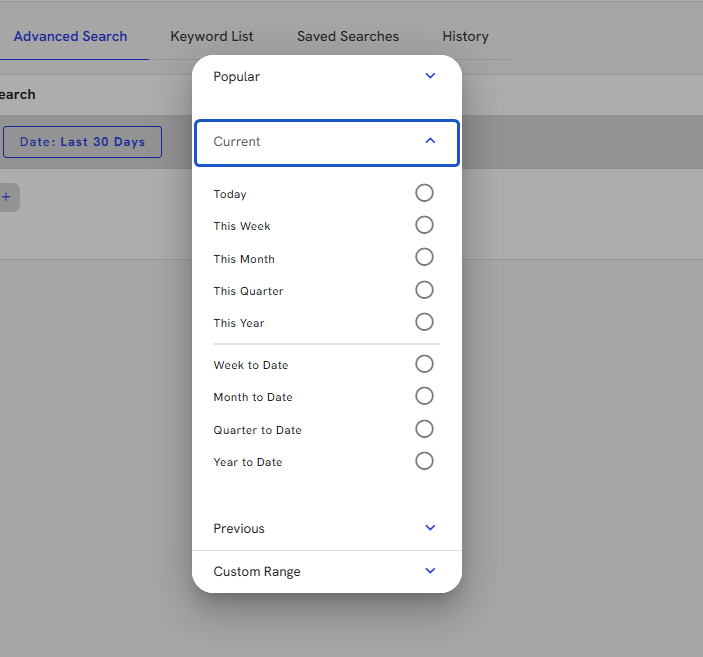Select Year to Date radio button
Image resolution: width=703 pixels, height=657 pixels.
(x=424, y=461)
